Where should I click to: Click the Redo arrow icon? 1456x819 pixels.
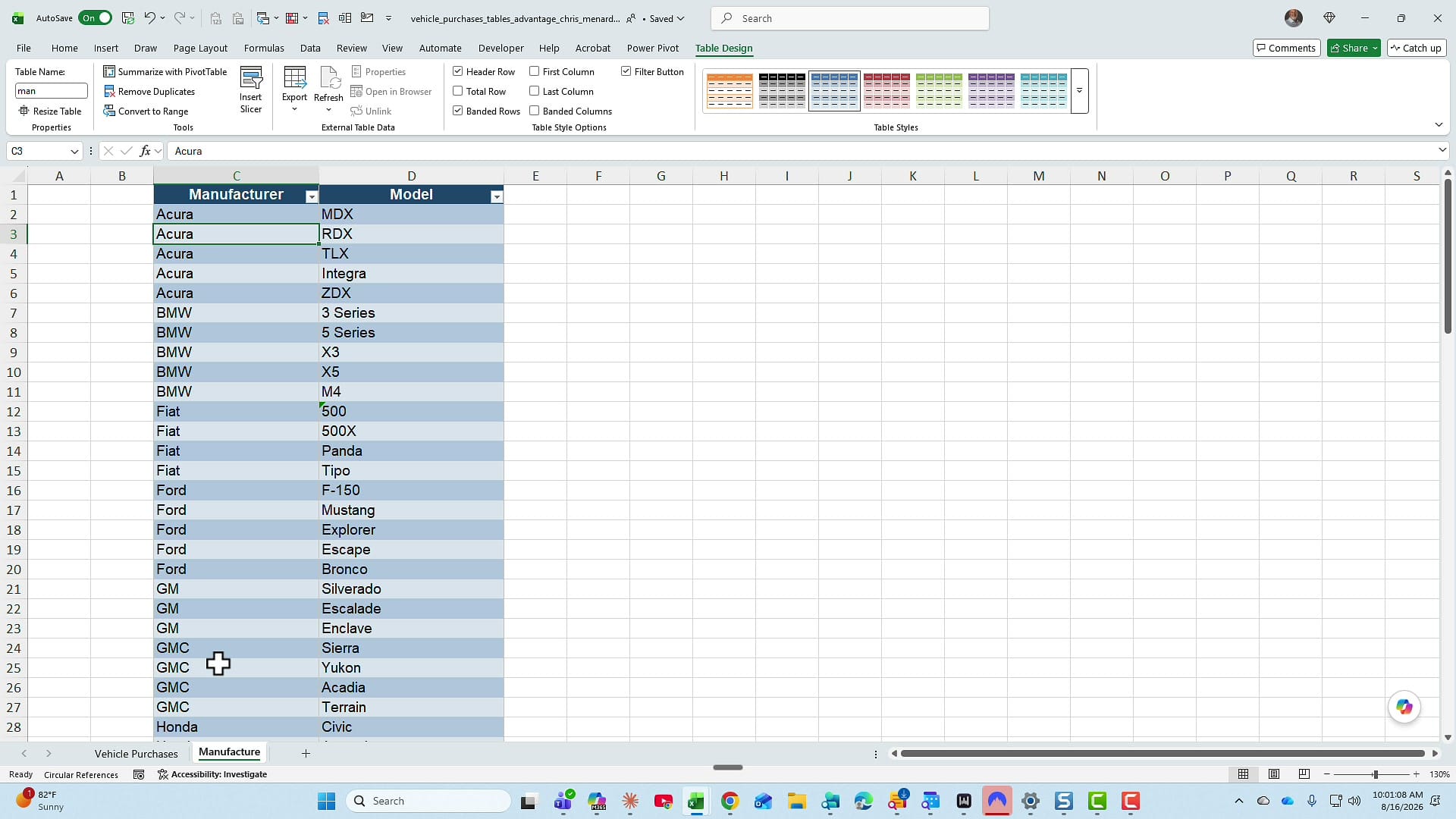pos(180,18)
